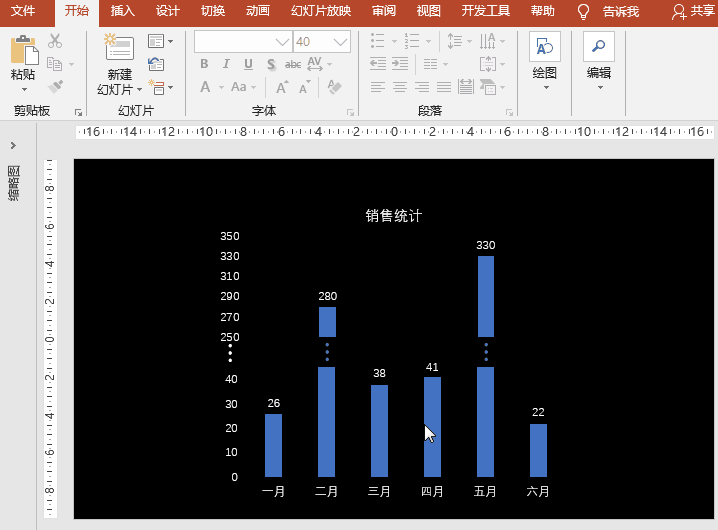This screenshot has height=530, width=718.
Task: Switch to the 动画 Animations tab
Action: (x=258, y=11)
